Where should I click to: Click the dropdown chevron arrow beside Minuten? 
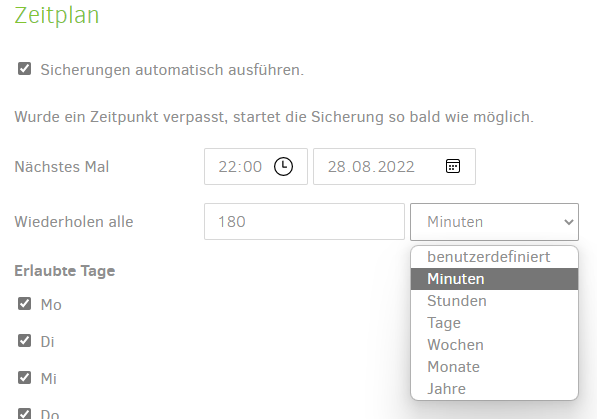(x=569, y=222)
